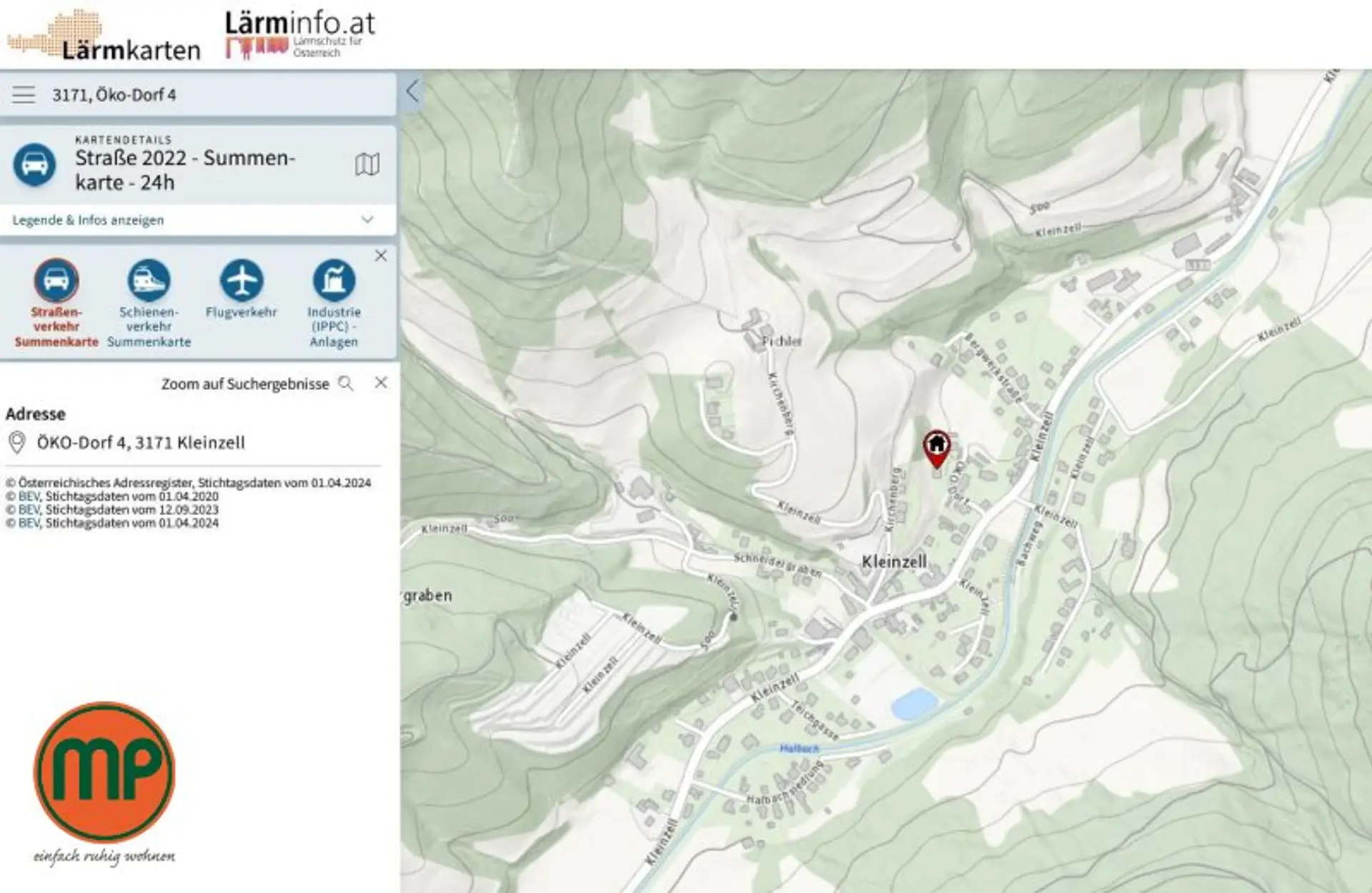
Task: Collapse the sidebar with left chevron
Action: point(412,91)
